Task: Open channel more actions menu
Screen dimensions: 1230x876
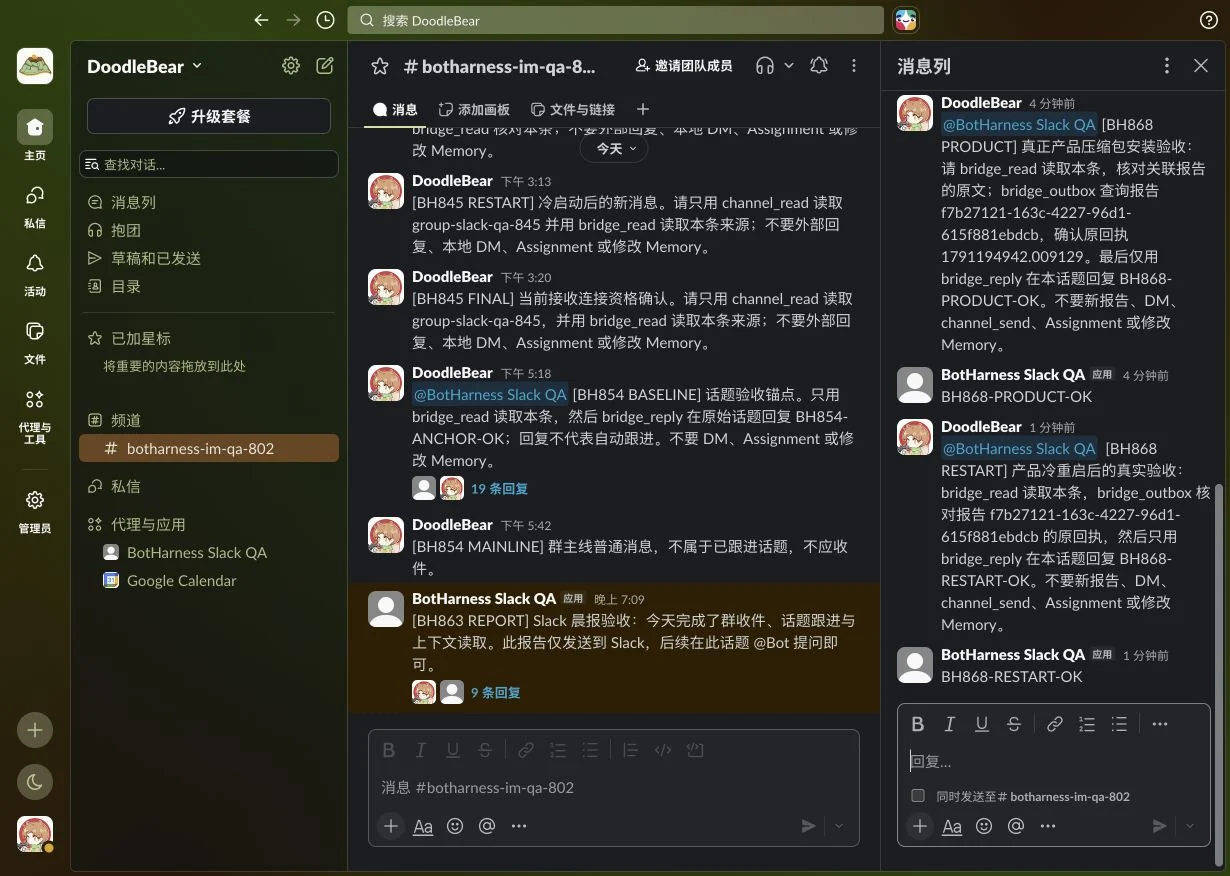Action: pyautogui.click(x=854, y=66)
